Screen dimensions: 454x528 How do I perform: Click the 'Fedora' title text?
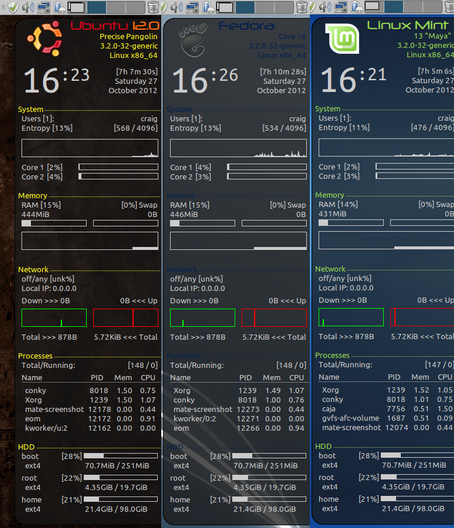247,26
